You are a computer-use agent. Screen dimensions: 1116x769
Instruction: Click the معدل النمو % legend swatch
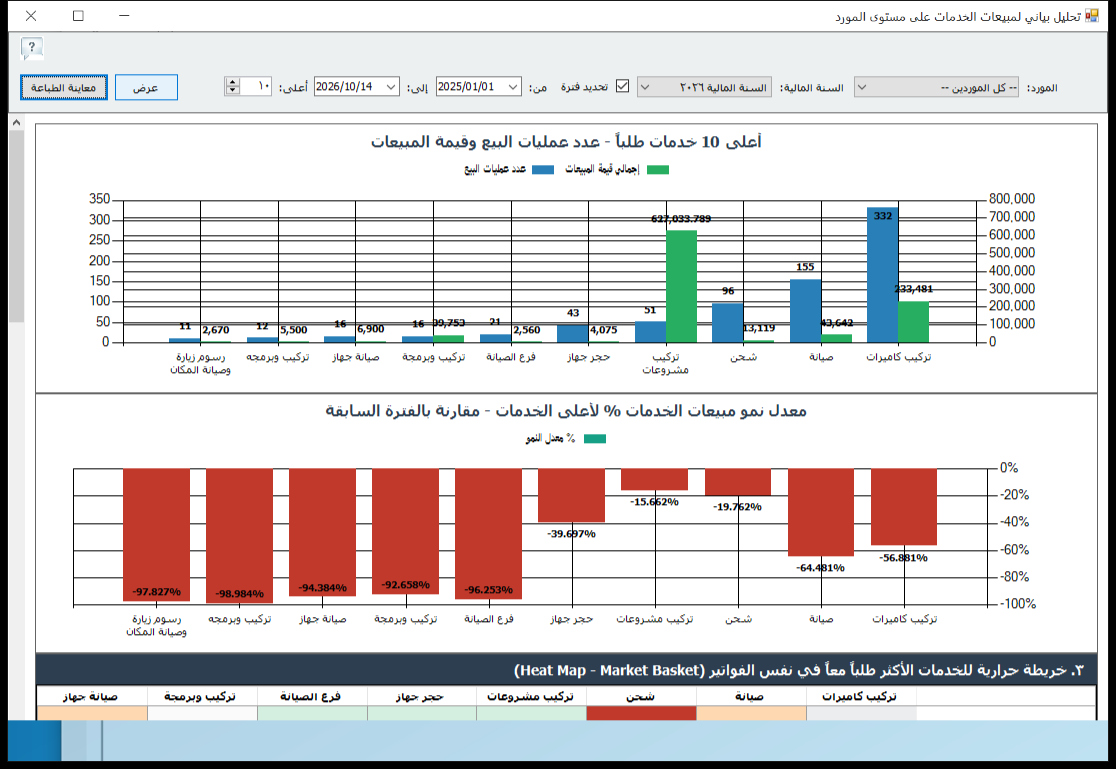click(595, 439)
